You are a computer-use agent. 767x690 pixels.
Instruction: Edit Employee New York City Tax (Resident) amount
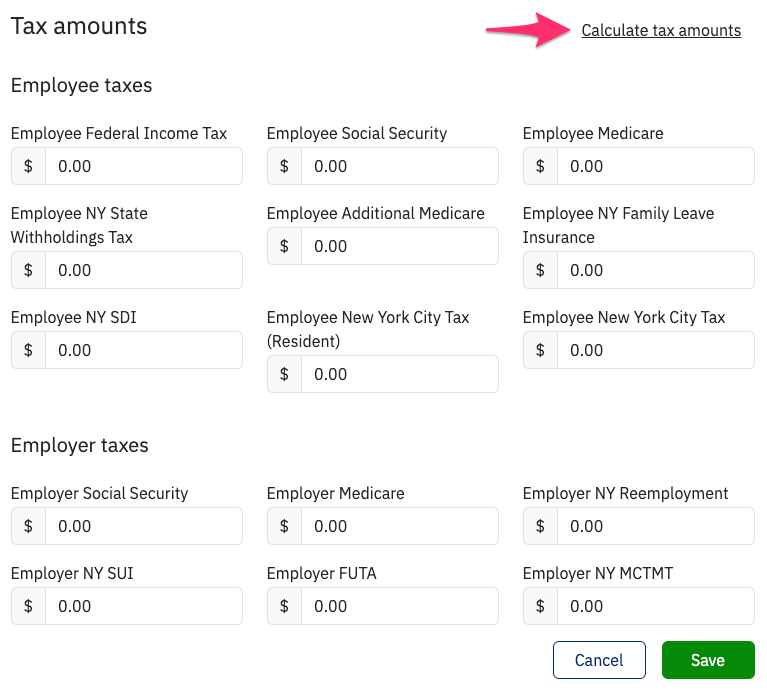pos(399,374)
